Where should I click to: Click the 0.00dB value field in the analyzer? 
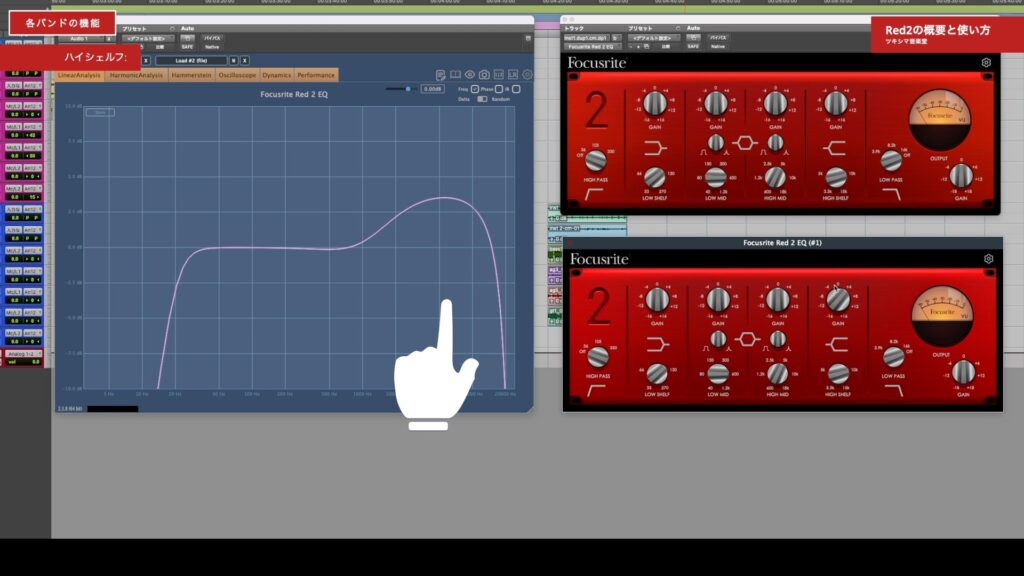tap(432, 89)
